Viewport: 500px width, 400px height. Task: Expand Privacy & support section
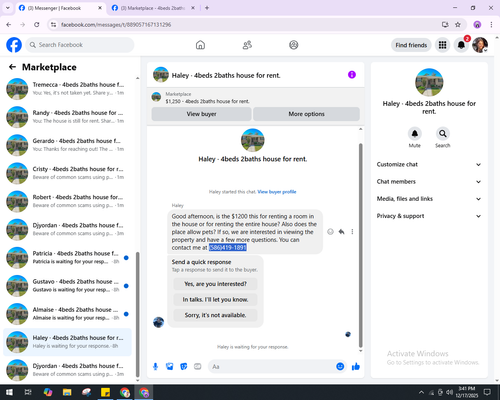[429, 216]
